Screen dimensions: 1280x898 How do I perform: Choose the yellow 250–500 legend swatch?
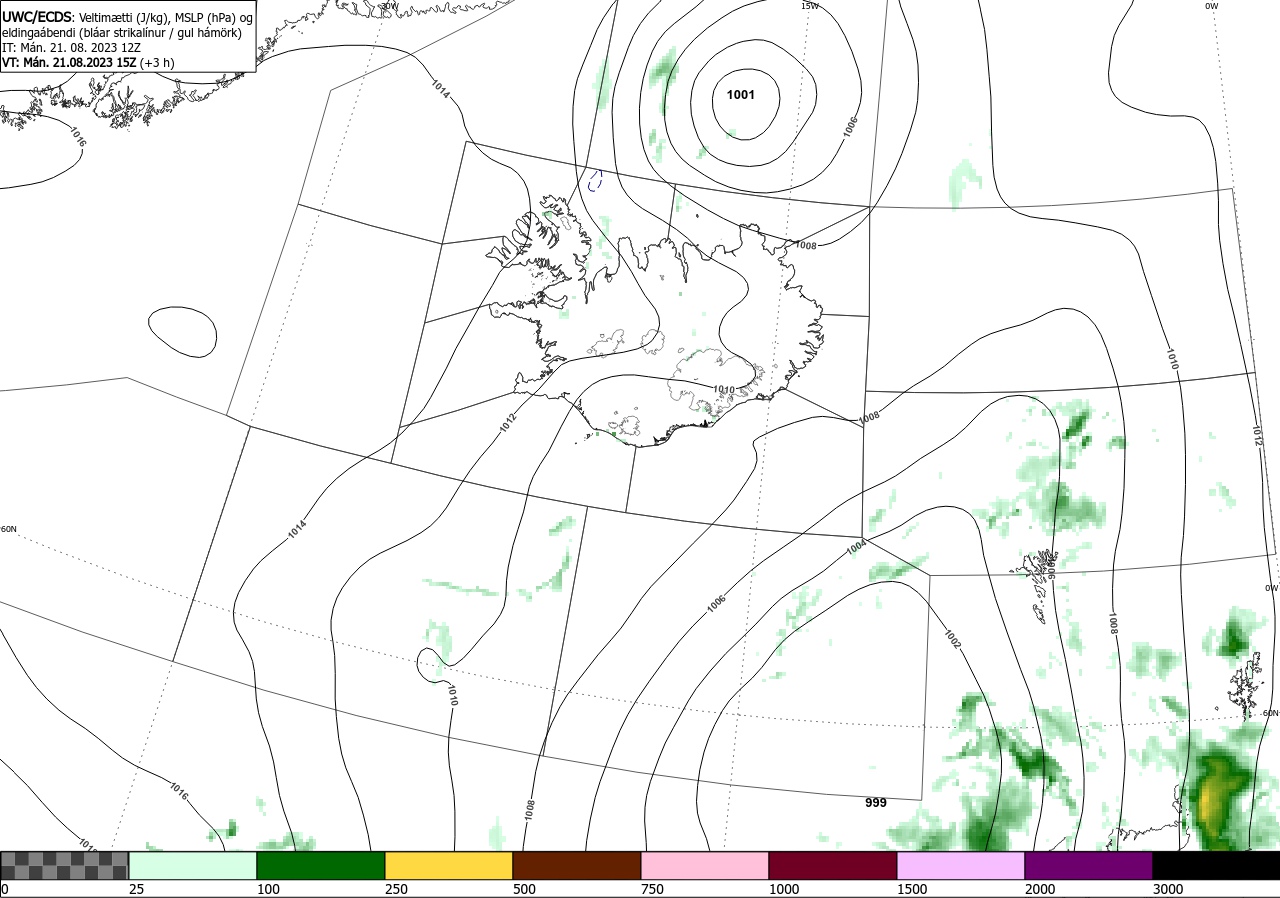click(449, 865)
